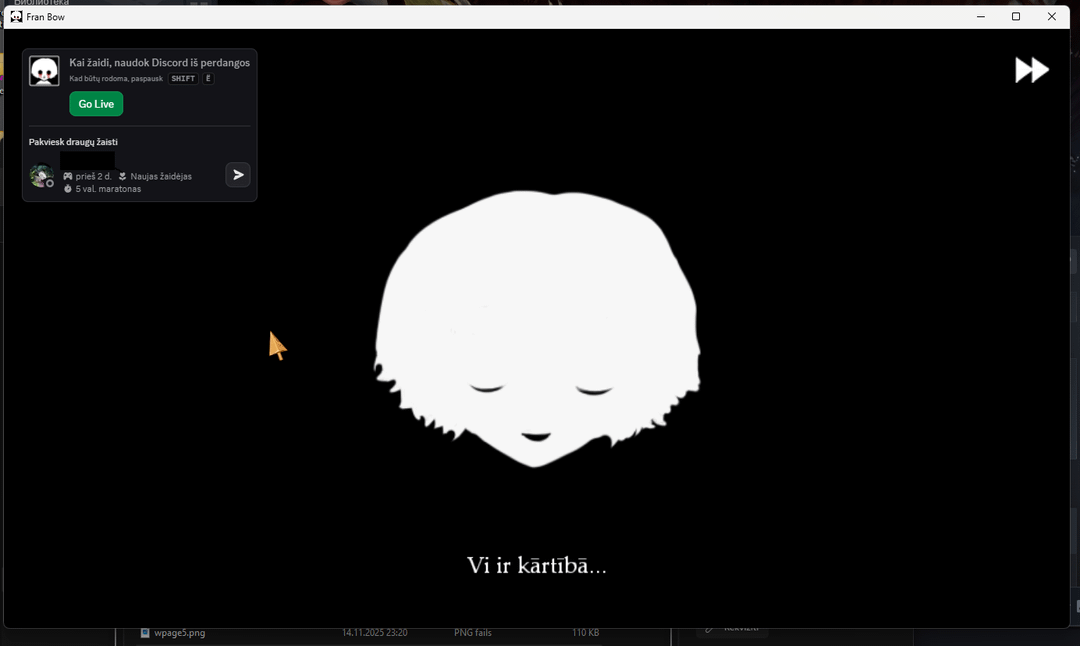Close the Fran Bow window
Viewport: 1080px width, 646px height.
1051,17
